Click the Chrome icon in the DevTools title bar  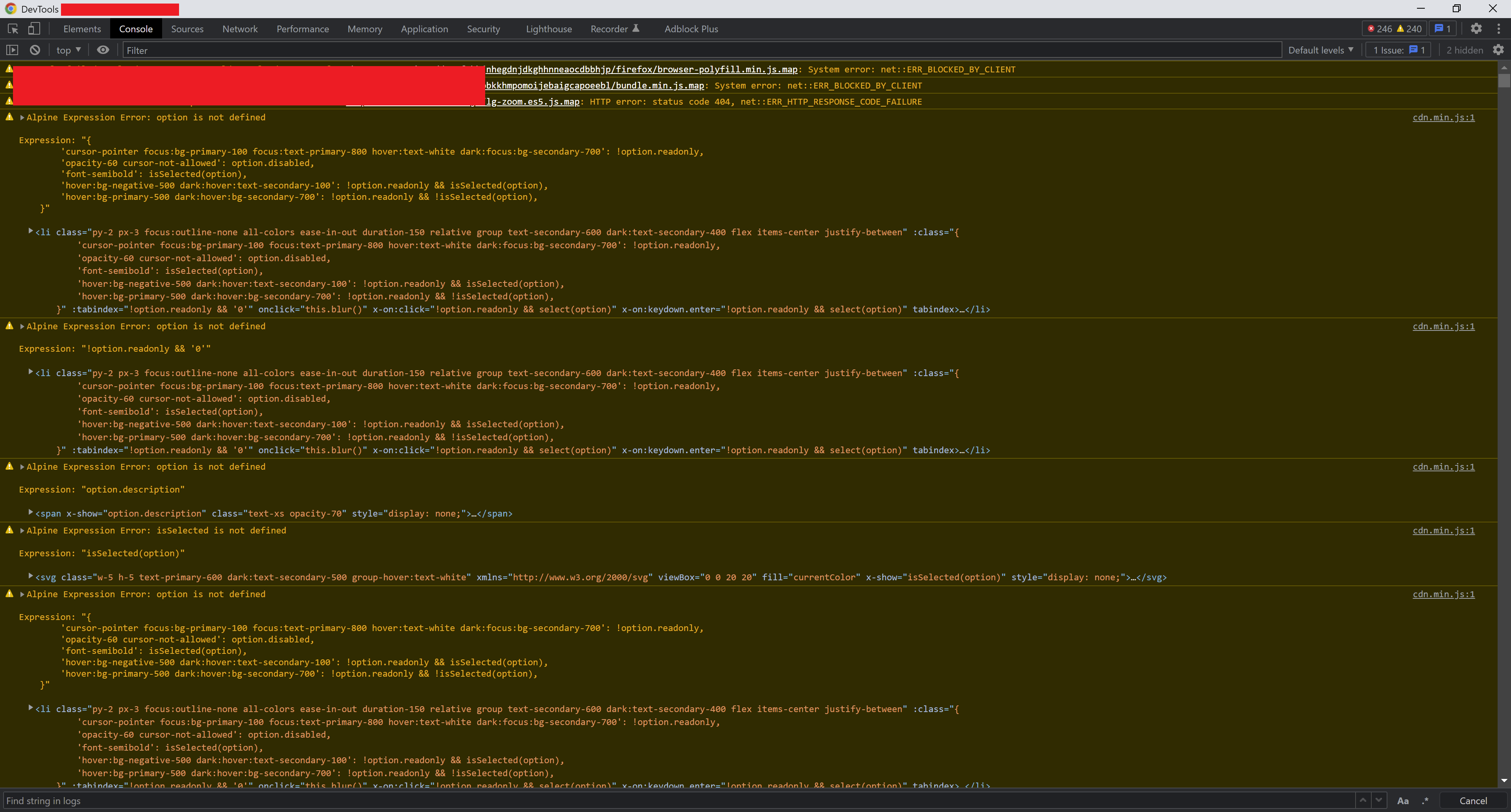pyautogui.click(x=11, y=9)
